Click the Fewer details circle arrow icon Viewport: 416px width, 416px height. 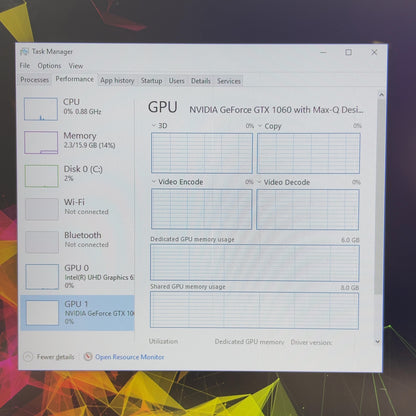click(28, 357)
